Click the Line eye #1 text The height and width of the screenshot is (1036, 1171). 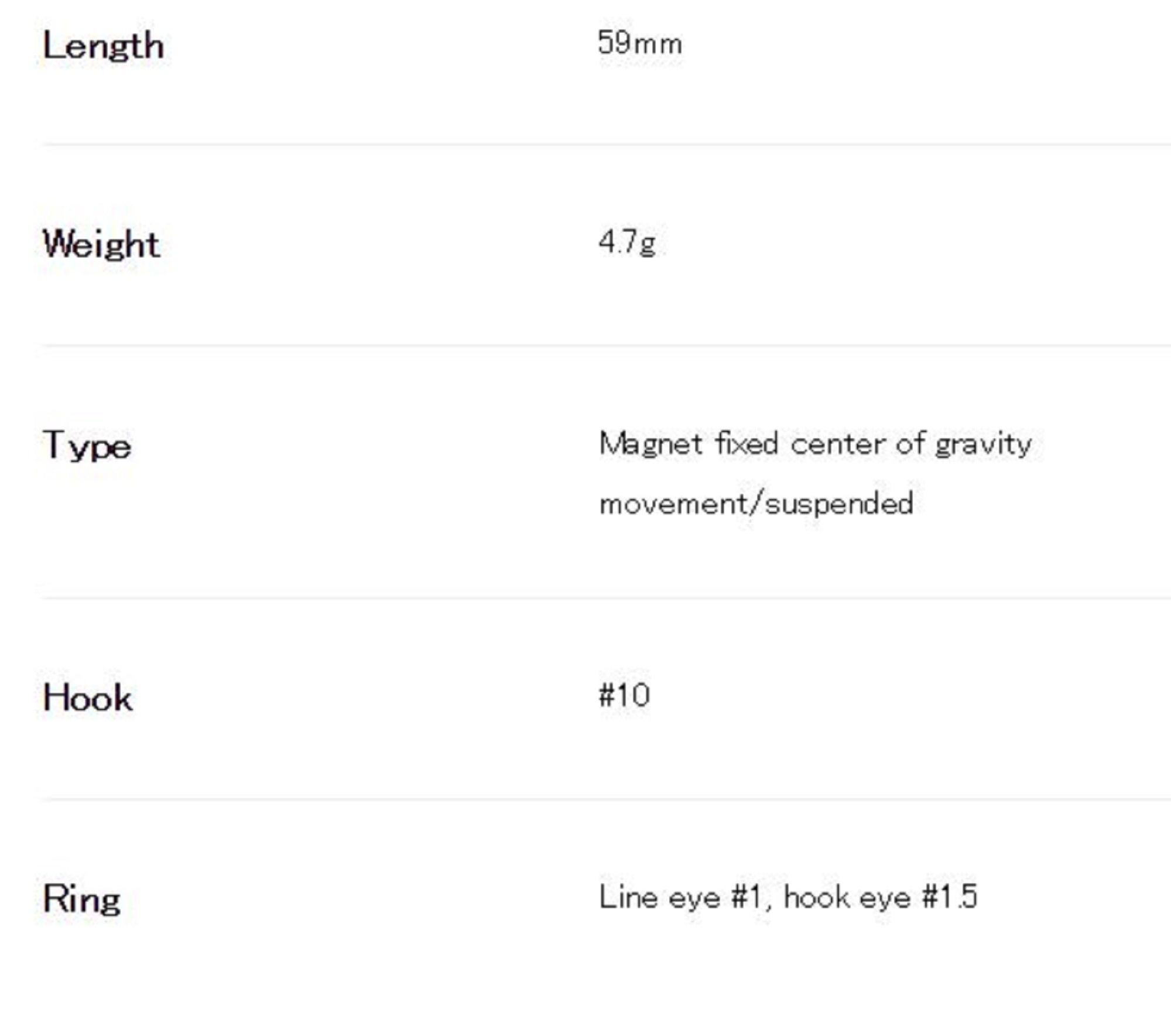point(680,897)
